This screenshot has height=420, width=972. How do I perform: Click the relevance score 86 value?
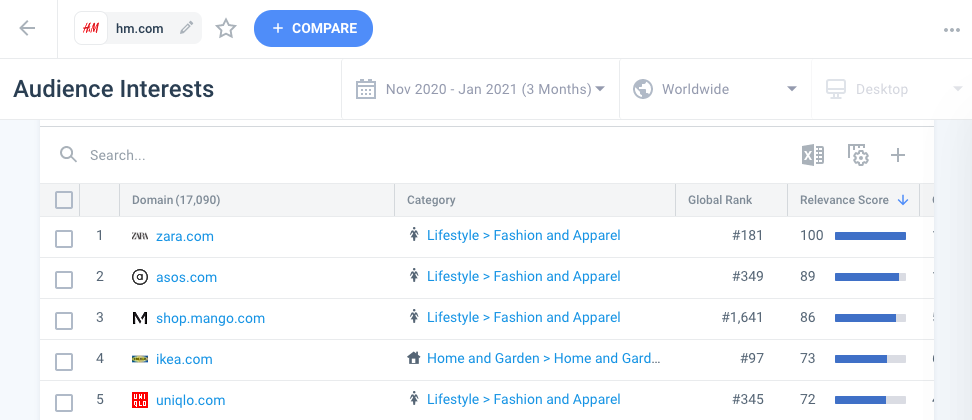point(808,317)
